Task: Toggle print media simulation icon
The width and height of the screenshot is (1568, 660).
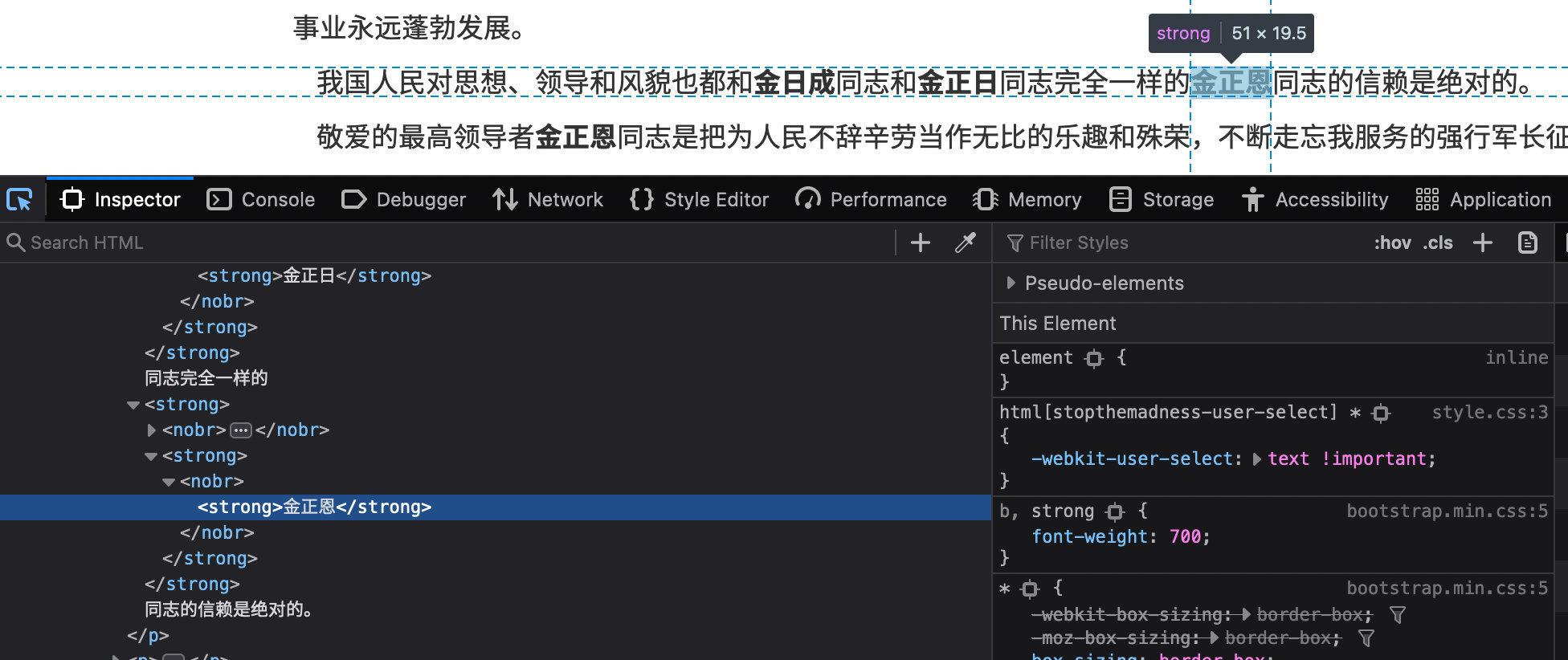Action: click(x=1528, y=242)
